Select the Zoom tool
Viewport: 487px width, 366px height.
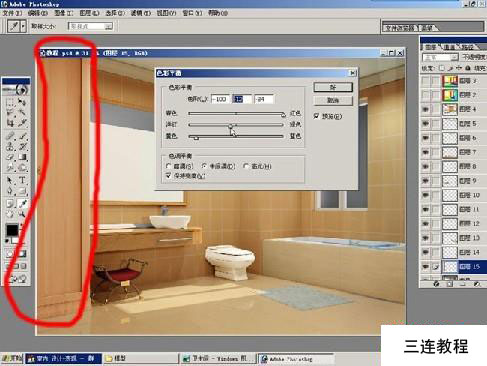coord(22,214)
